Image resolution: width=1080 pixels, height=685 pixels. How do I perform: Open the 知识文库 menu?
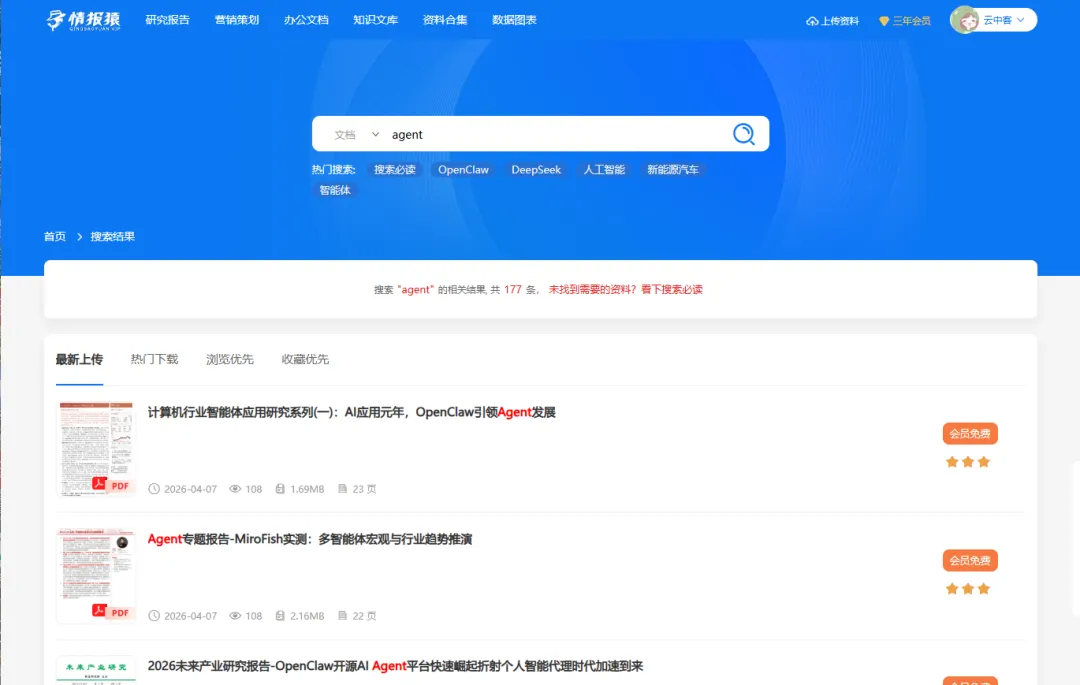[375, 20]
